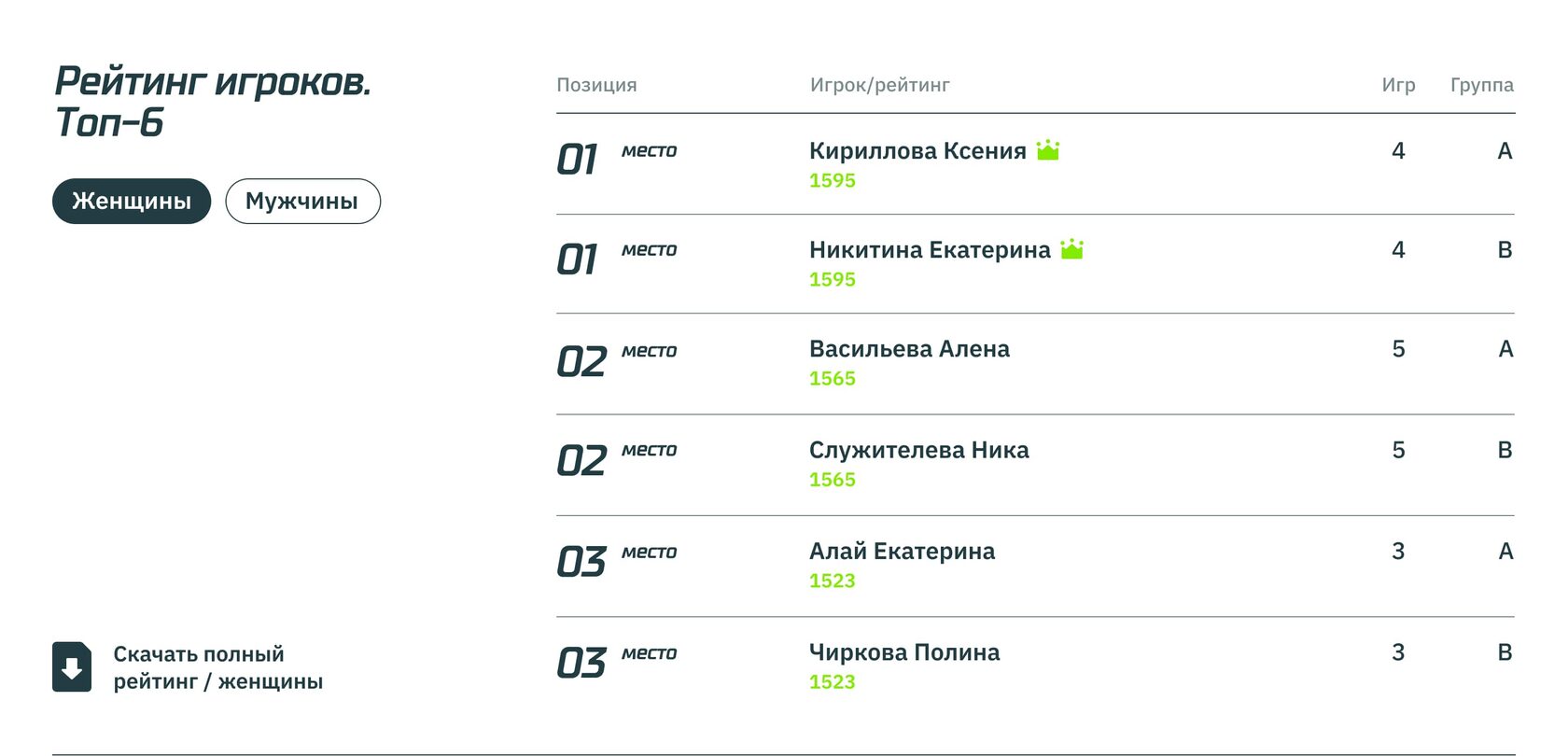Open player Алай Екатерина
The image size is (1568, 756).
(x=902, y=551)
